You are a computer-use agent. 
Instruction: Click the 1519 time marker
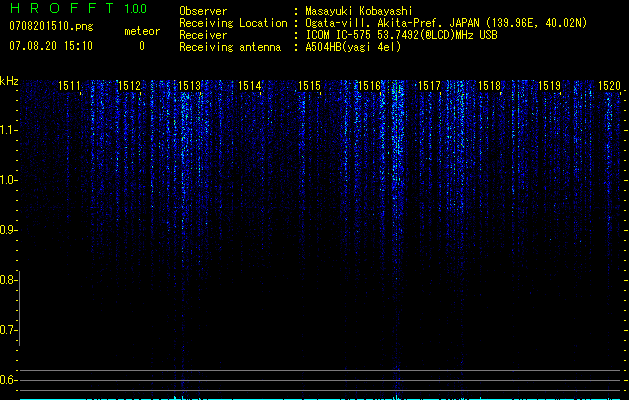coord(549,86)
